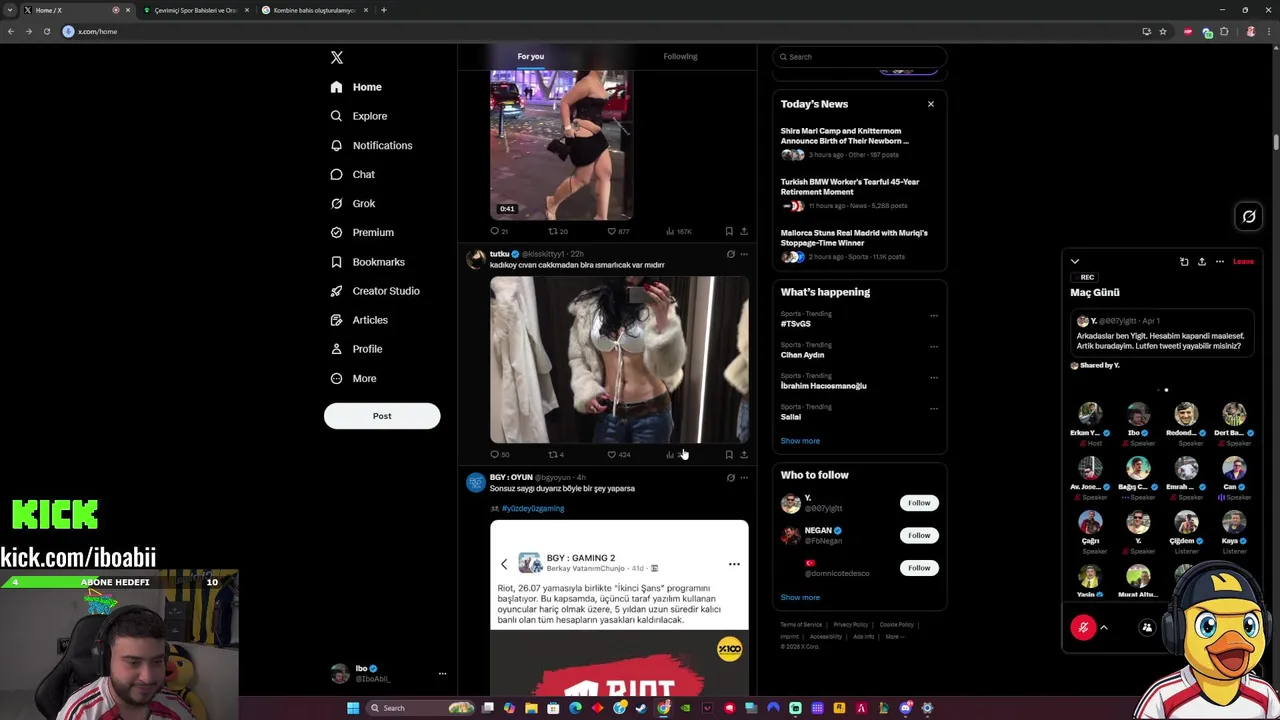
Task: Expand microphone options arrow in Space
Action: tap(1104, 628)
